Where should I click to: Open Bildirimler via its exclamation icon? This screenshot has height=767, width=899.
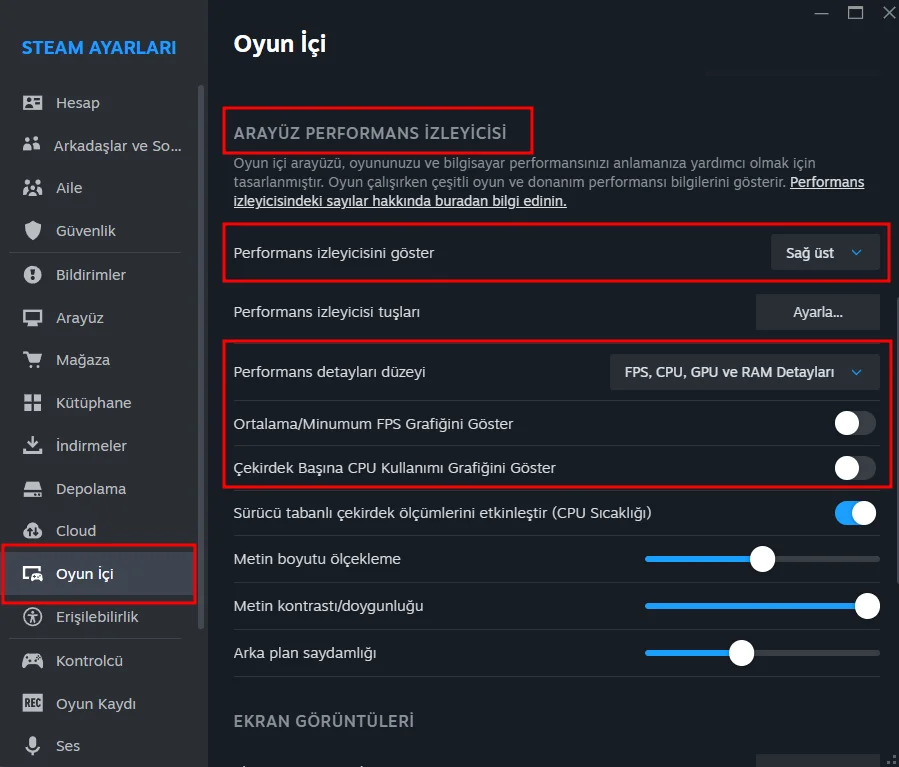coord(33,275)
